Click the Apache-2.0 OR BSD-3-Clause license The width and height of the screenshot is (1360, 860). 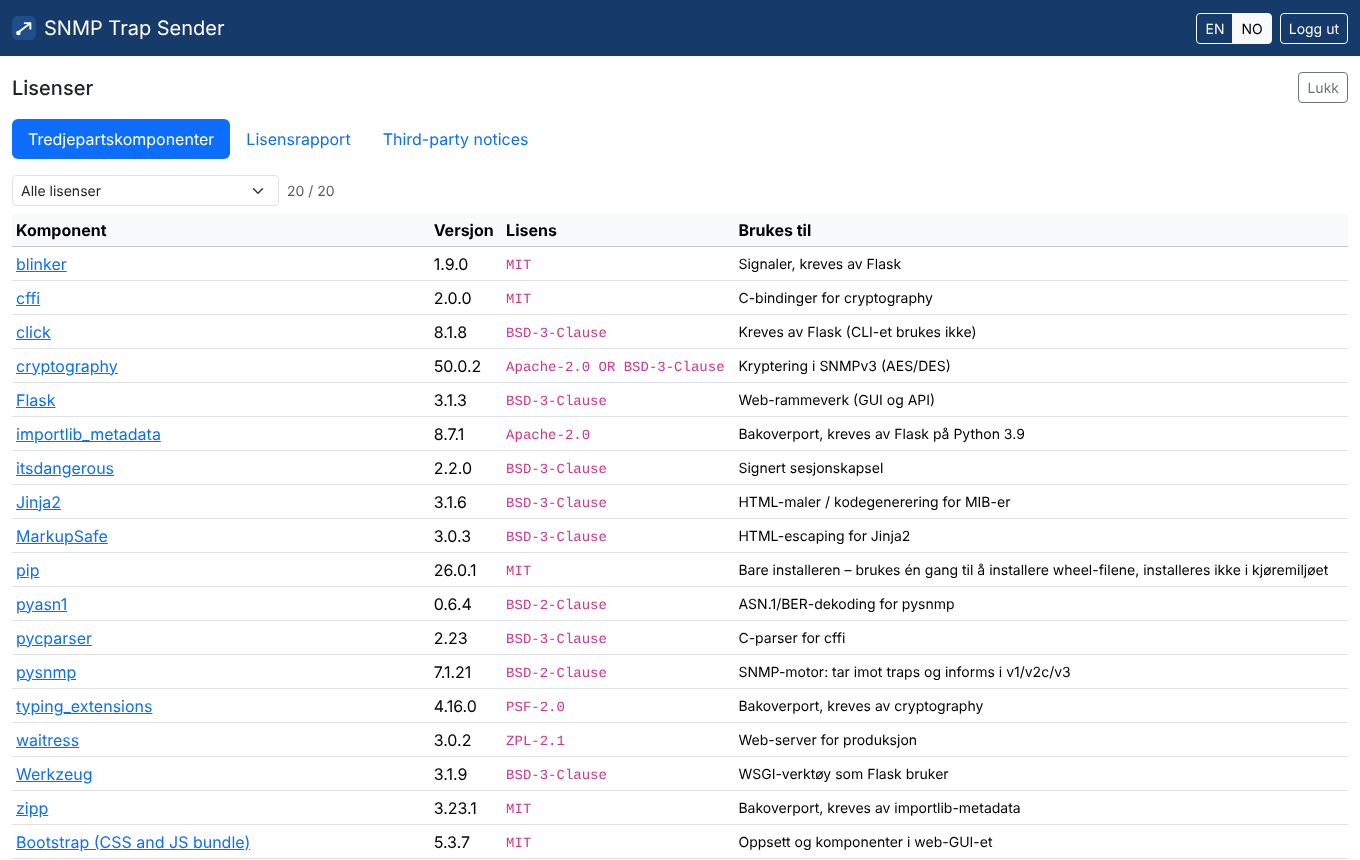pos(615,367)
